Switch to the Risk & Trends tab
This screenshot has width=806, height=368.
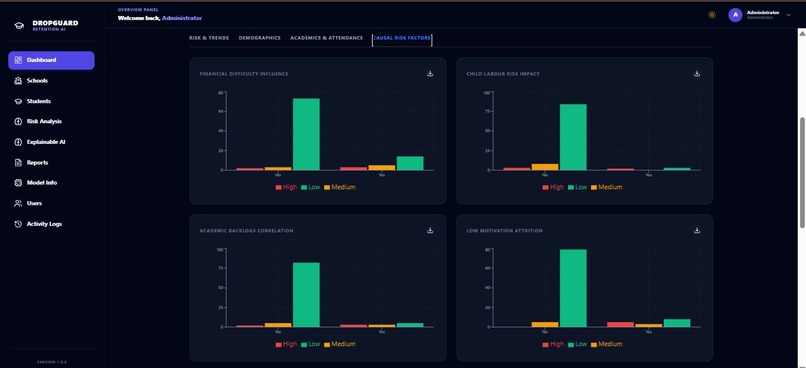(x=209, y=38)
